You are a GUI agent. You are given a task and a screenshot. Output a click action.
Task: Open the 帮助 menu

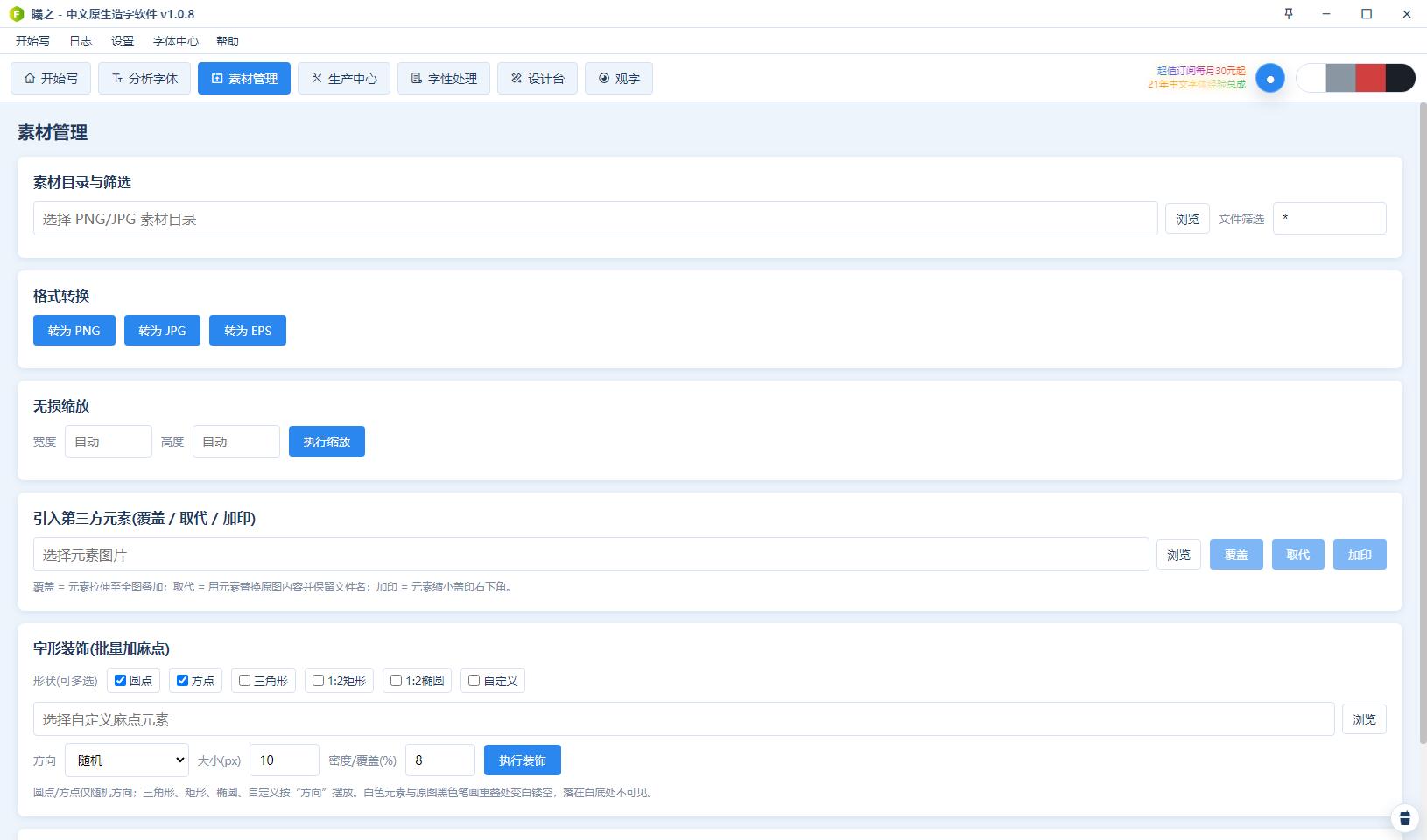coord(228,41)
